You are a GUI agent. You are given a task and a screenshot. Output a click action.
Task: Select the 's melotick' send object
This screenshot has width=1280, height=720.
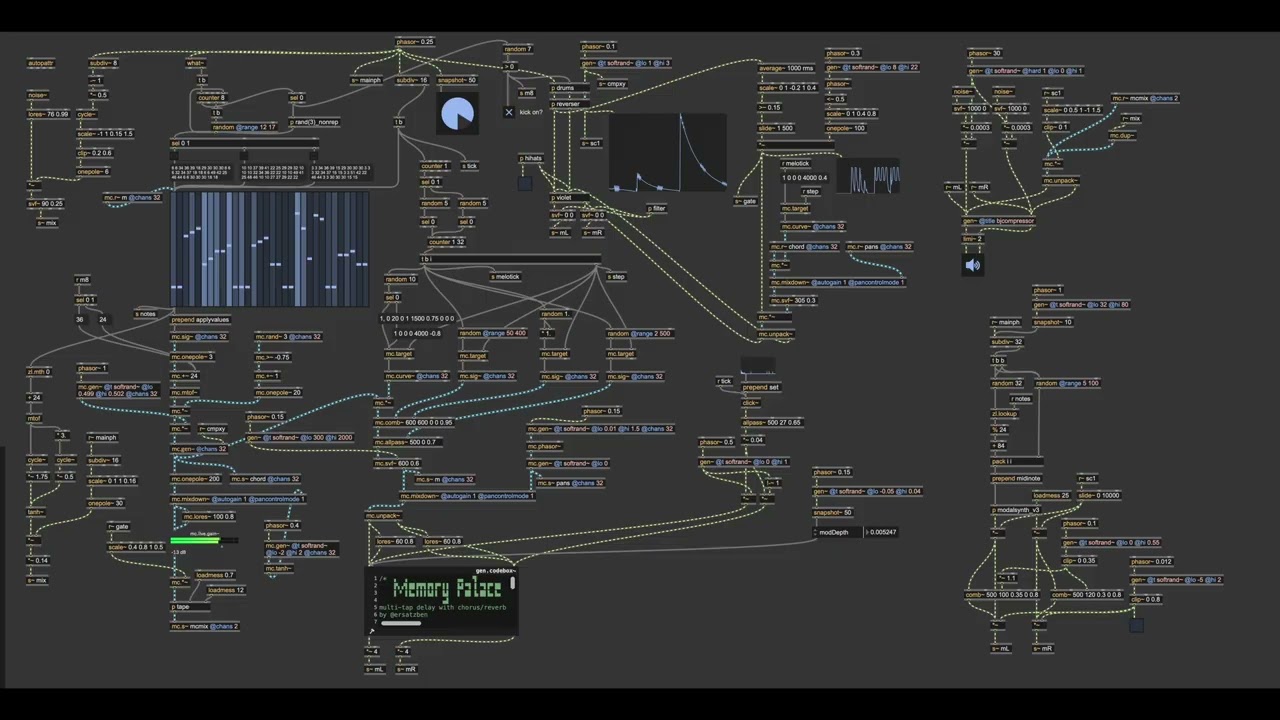coord(506,277)
